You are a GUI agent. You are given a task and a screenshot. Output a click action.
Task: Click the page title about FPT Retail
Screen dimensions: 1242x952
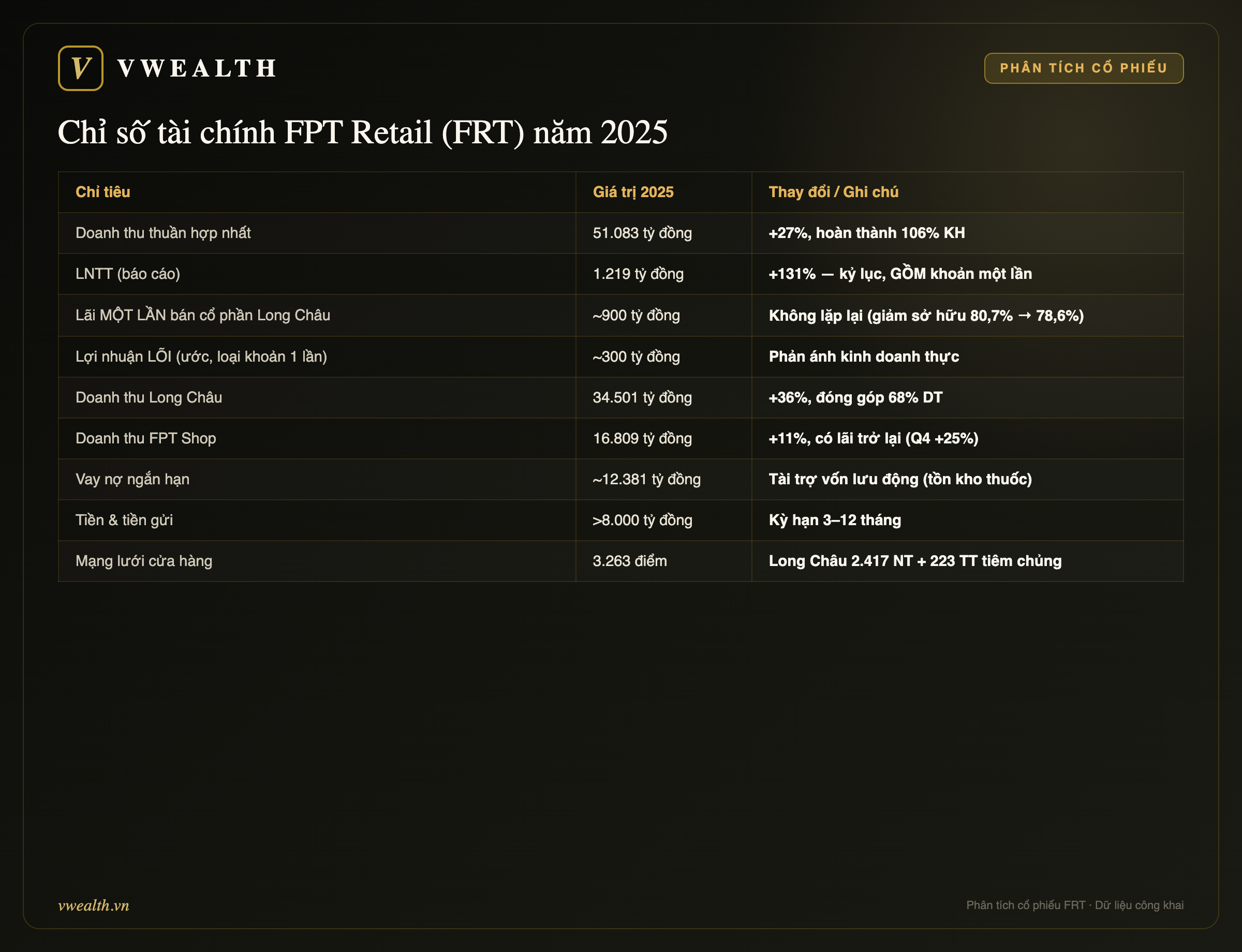(363, 132)
